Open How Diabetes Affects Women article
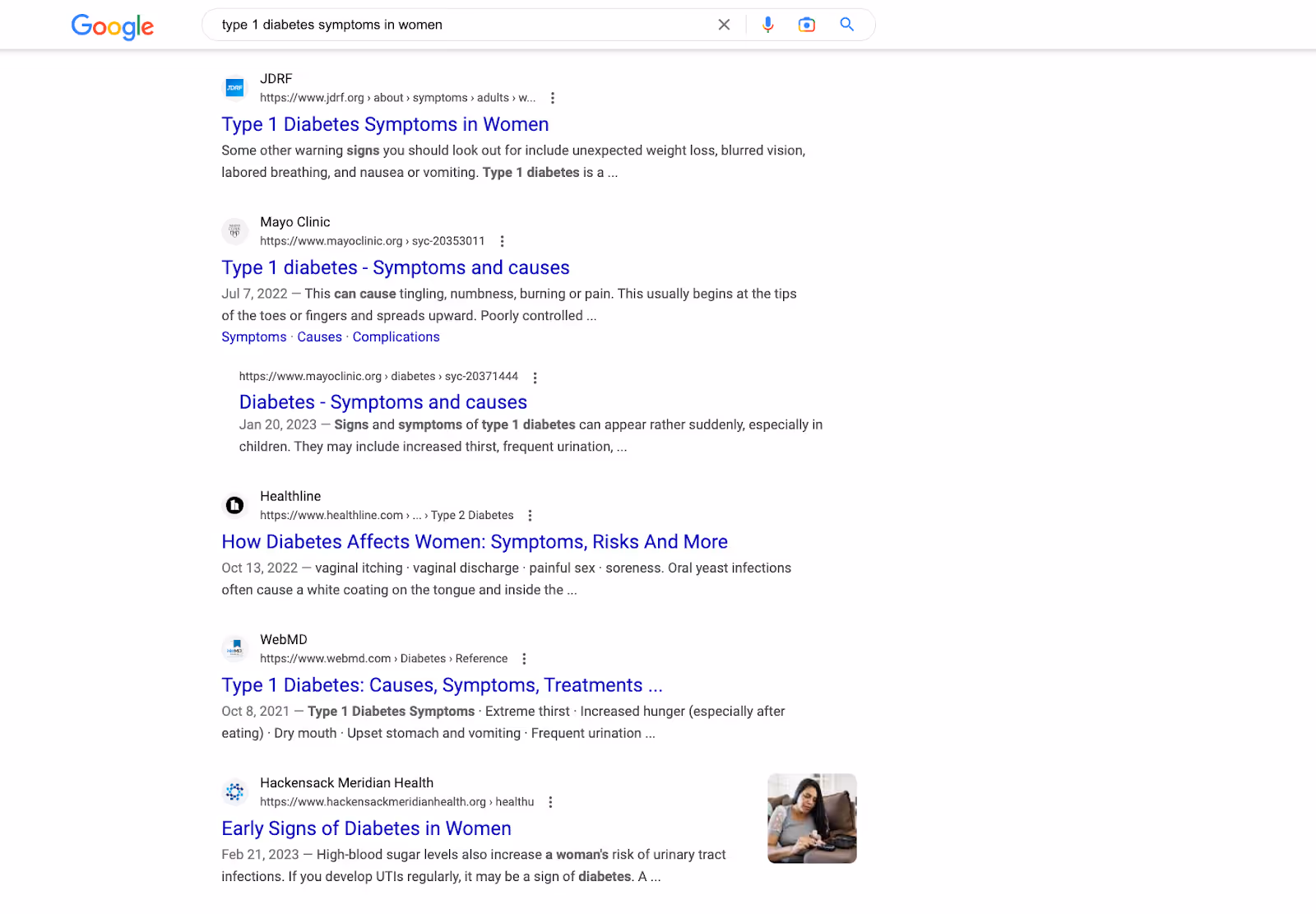The width and height of the screenshot is (1316, 914). 475,542
